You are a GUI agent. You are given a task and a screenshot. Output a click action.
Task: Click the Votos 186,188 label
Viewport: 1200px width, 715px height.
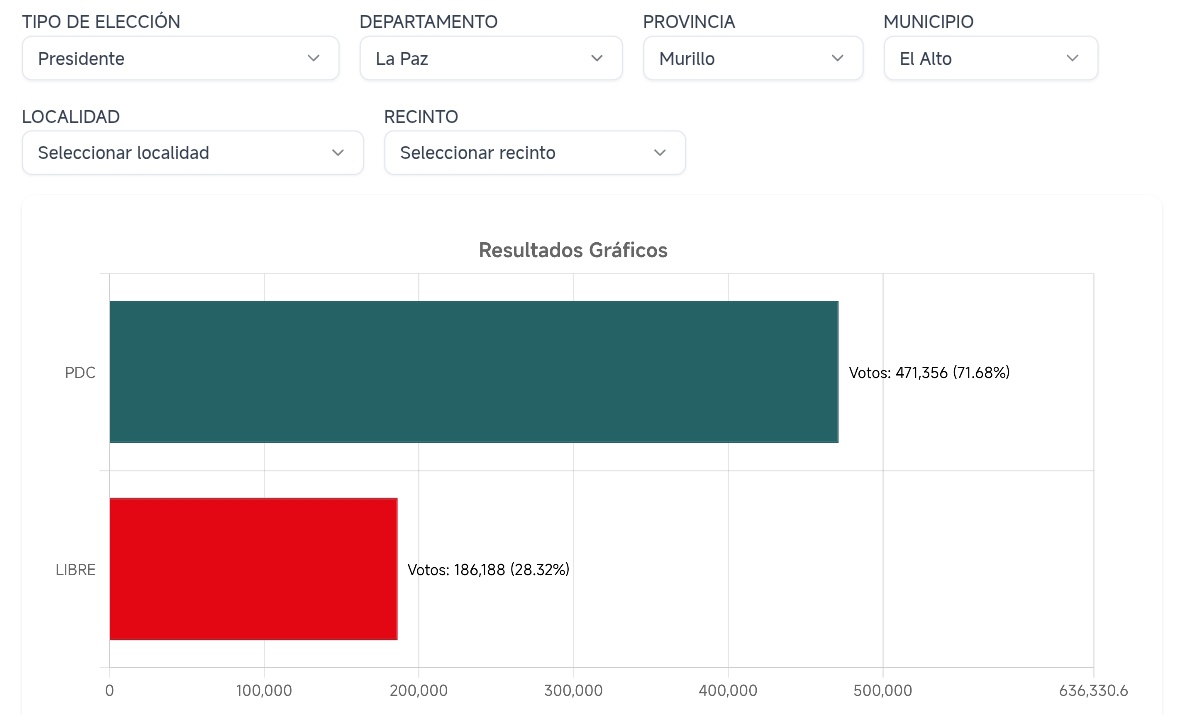point(488,569)
